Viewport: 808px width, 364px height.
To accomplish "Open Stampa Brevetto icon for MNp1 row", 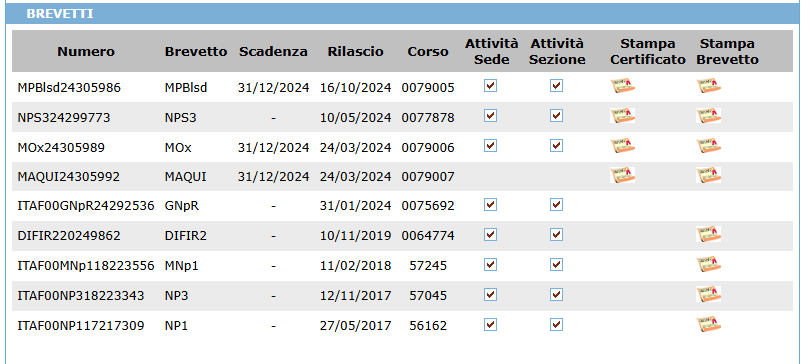I will [709, 264].
